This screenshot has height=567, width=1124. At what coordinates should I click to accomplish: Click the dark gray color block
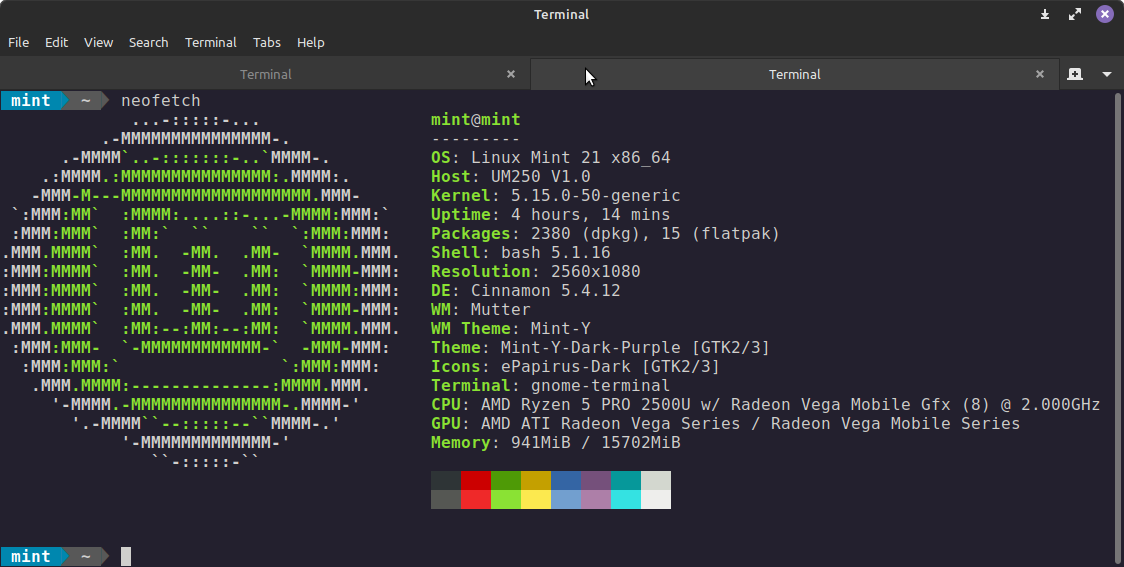click(446, 480)
